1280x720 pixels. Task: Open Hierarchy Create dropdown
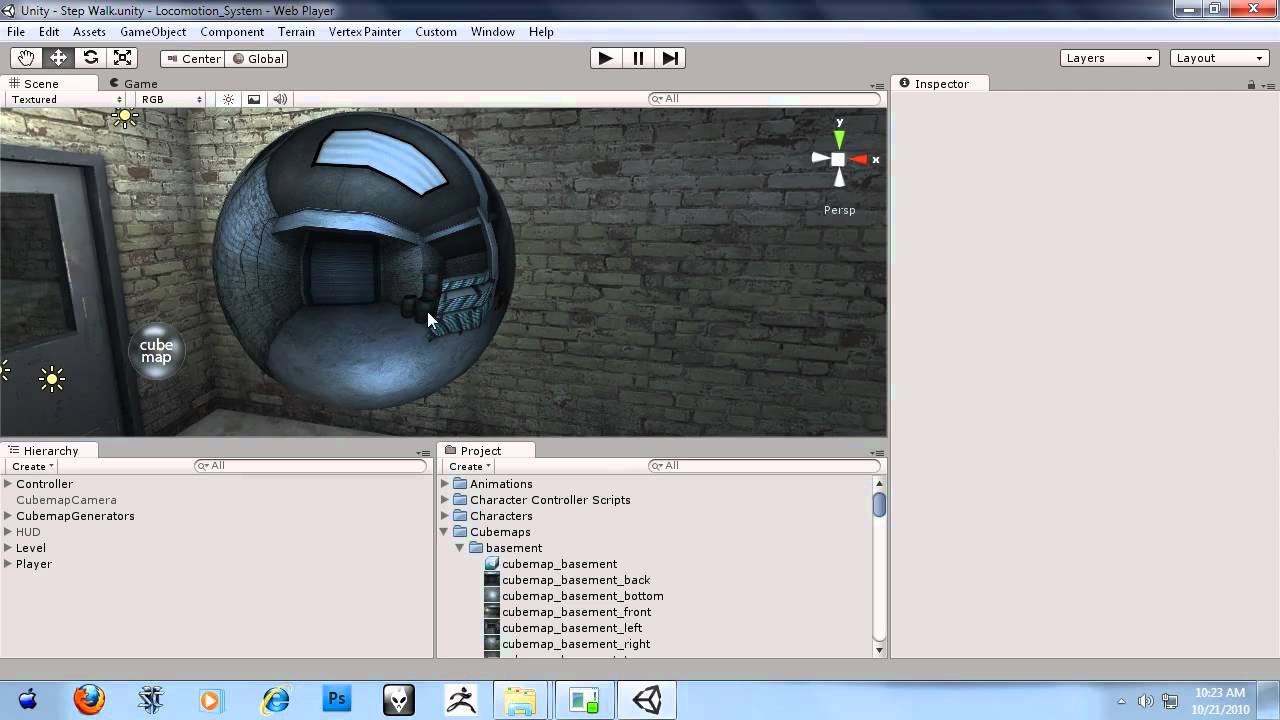[x=32, y=467]
